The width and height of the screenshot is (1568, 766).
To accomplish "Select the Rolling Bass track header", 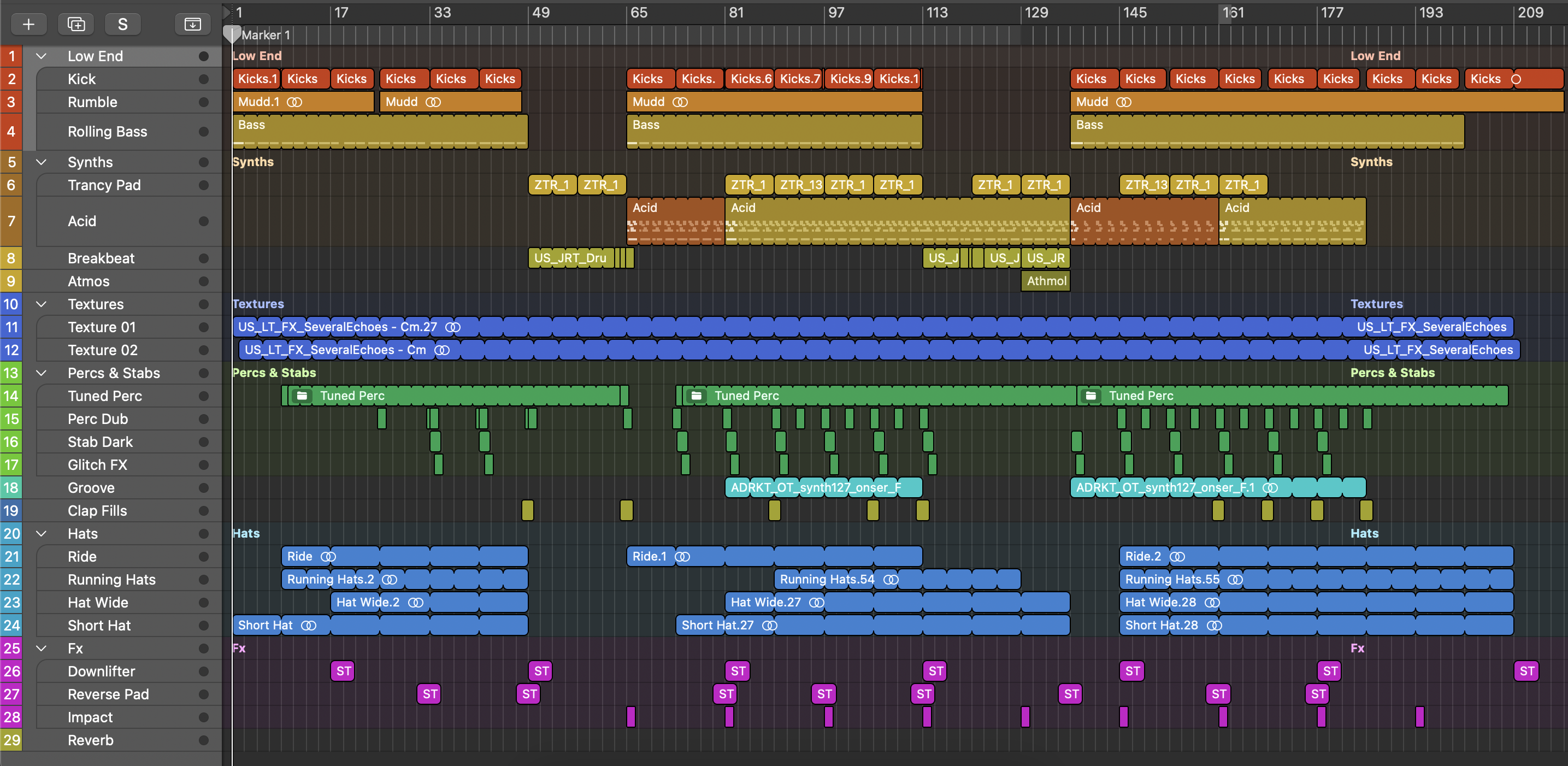I will tap(108, 132).
